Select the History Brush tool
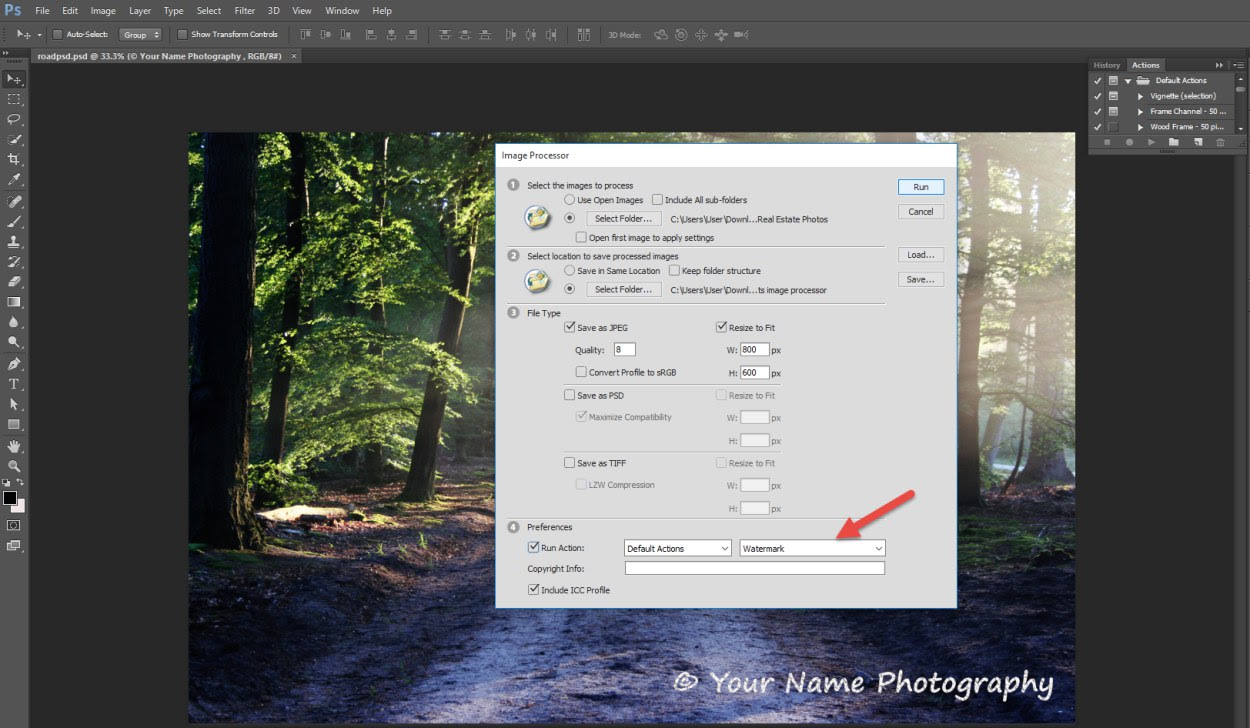The image size is (1250, 728). (14, 261)
